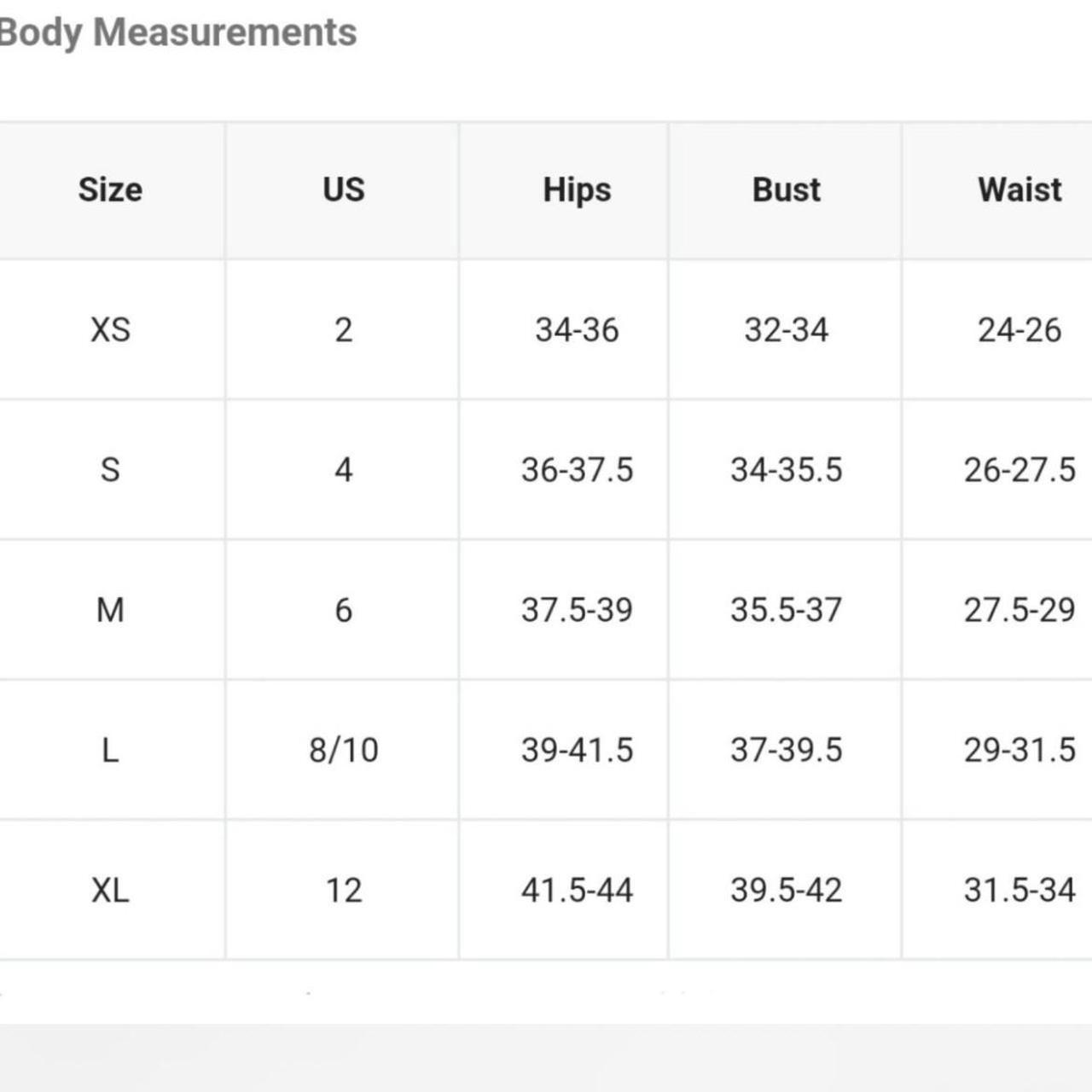This screenshot has height=1092, width=1092.
Task: Select the XS size cell
Action: [x=110, y=329]
